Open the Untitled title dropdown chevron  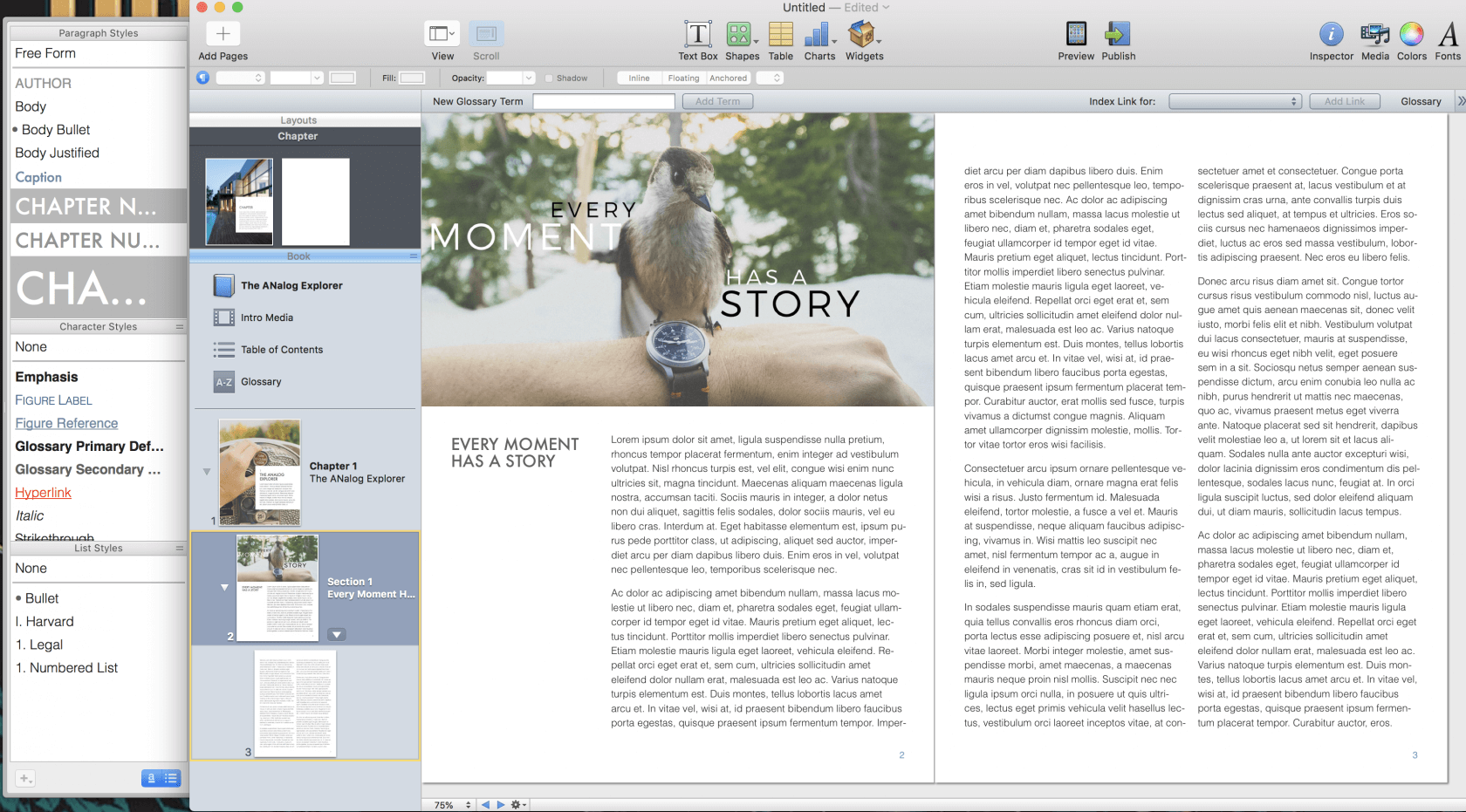(x=886, y=7)
